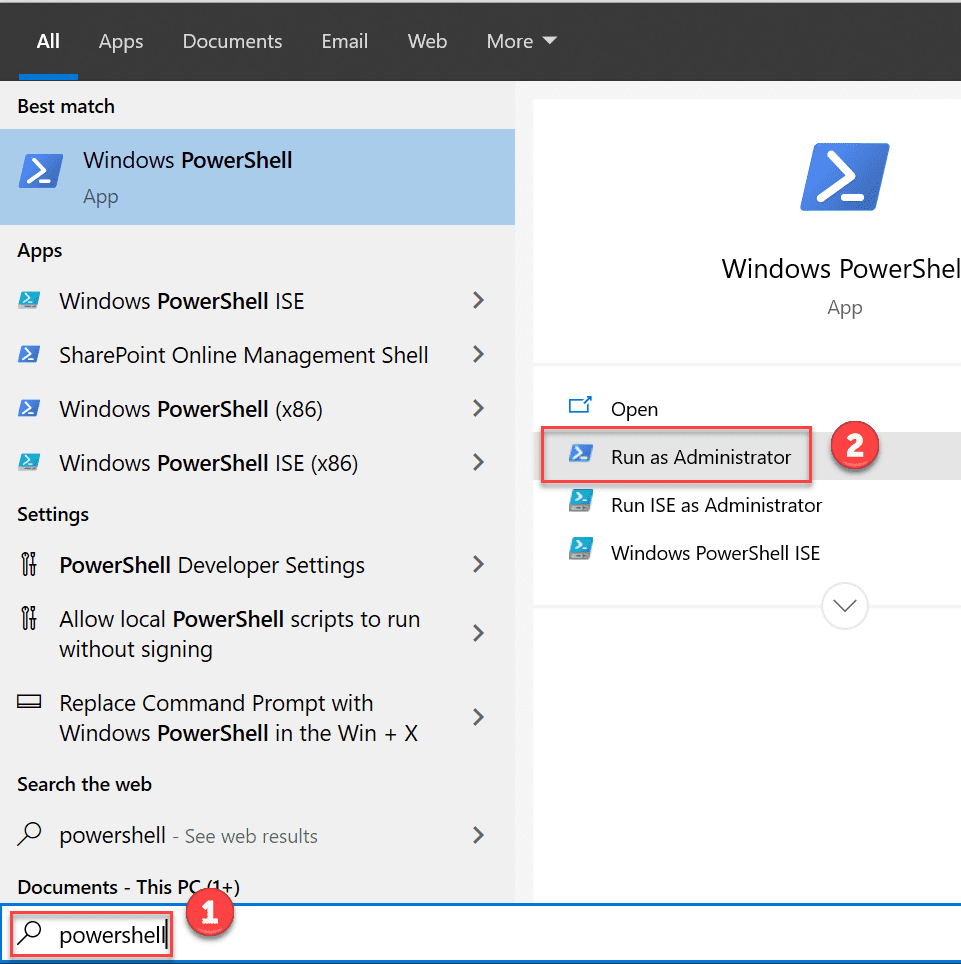Click the PowerShell Developer Settings icon
The image size is (961, 964).
(28, 564)
